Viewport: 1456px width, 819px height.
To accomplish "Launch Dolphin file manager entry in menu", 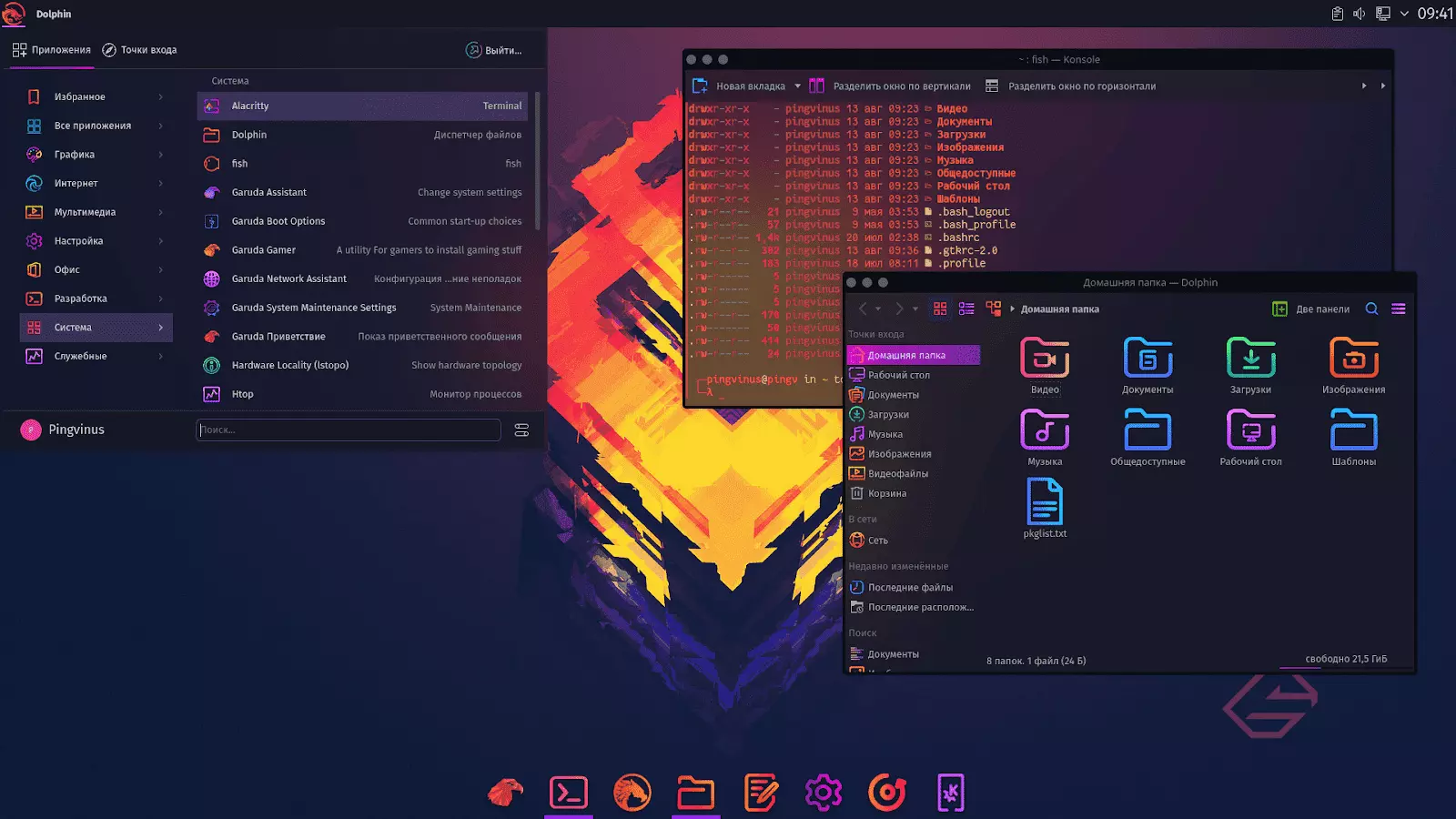I will pos(362,135).
